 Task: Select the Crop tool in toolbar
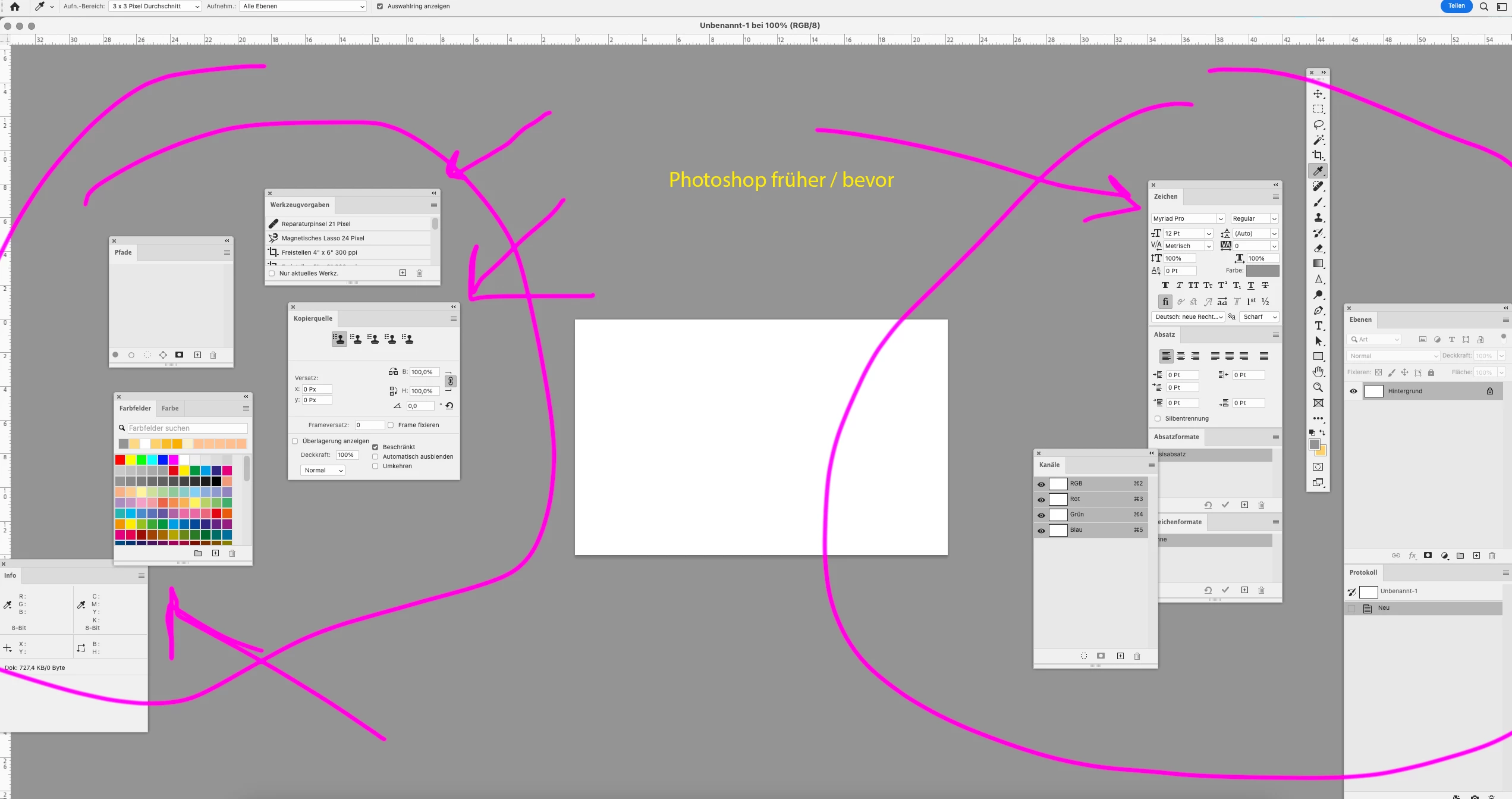pos(1318,156)
